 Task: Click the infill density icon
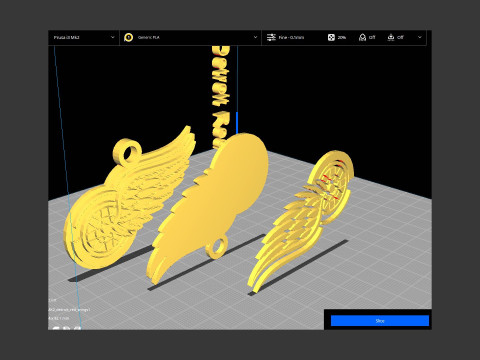[x=331, y=37]
